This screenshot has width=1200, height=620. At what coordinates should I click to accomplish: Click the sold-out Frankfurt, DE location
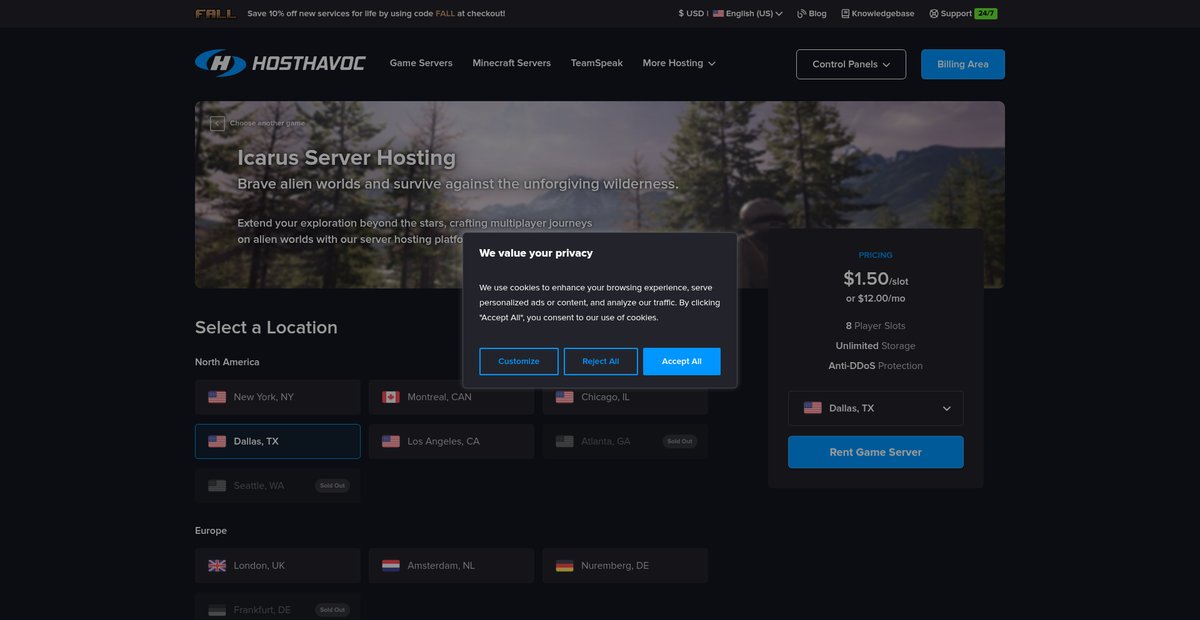tap(278, 609)
